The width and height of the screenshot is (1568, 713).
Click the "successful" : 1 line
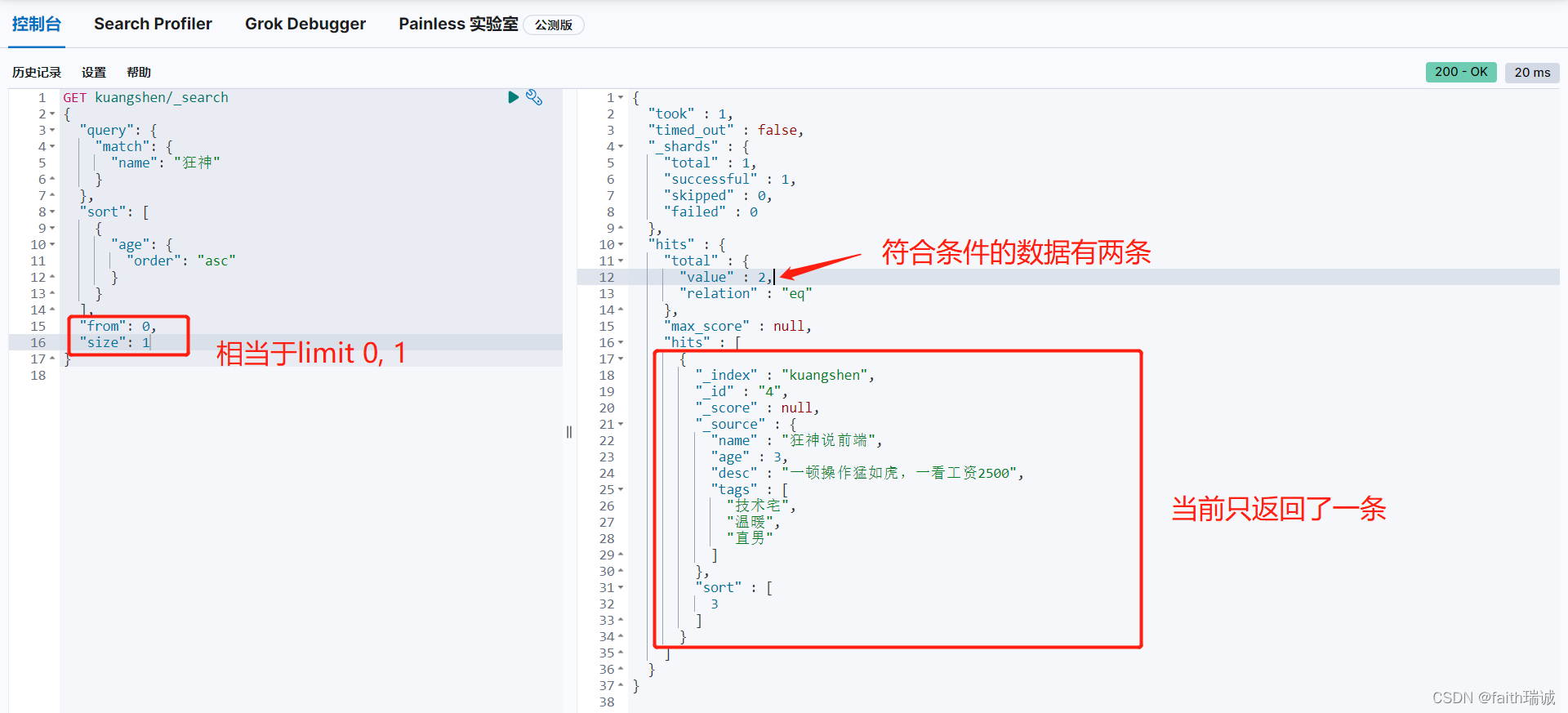pyautogui.click(x=730, y=179)
